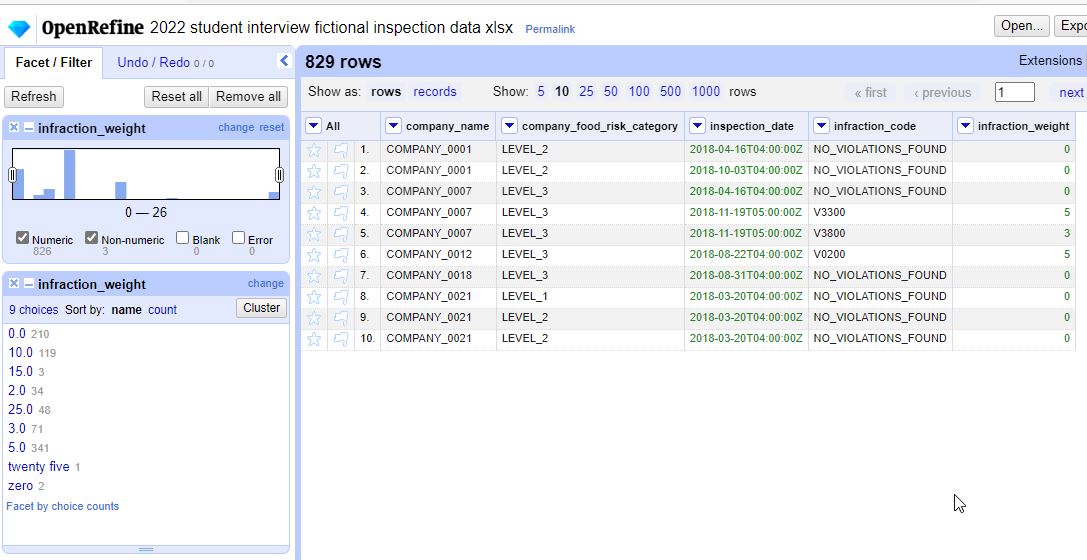Star row 3
The height and width of the screenshot is (560, 1087).
(314, 191)
